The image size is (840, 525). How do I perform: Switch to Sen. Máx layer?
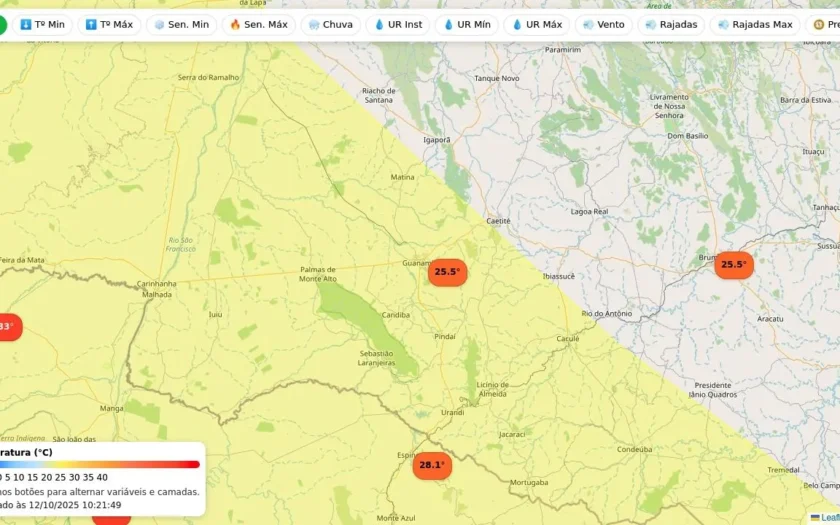[x=259, y=25]
